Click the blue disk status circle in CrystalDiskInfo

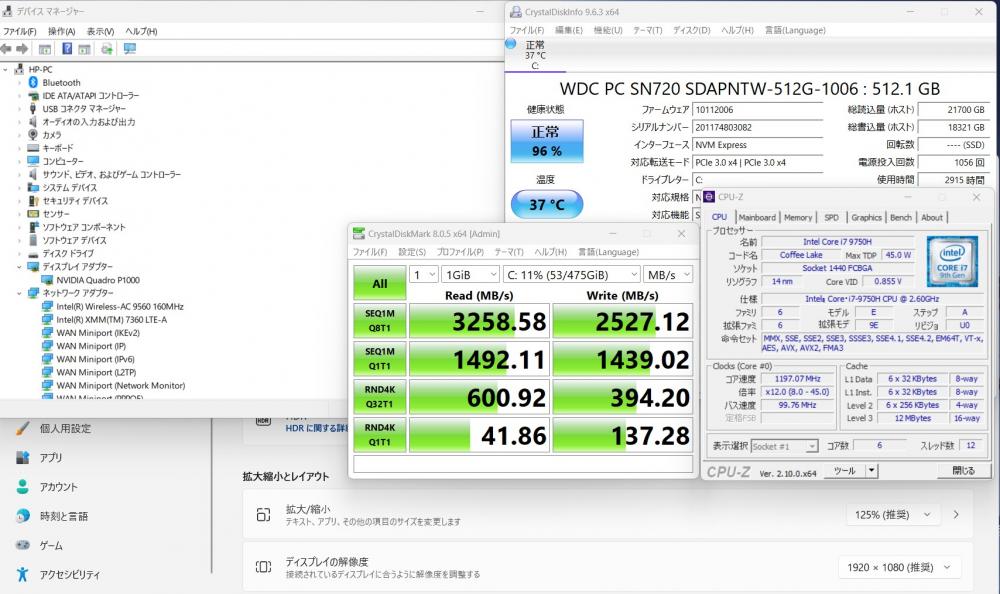[x=511, y=44]
